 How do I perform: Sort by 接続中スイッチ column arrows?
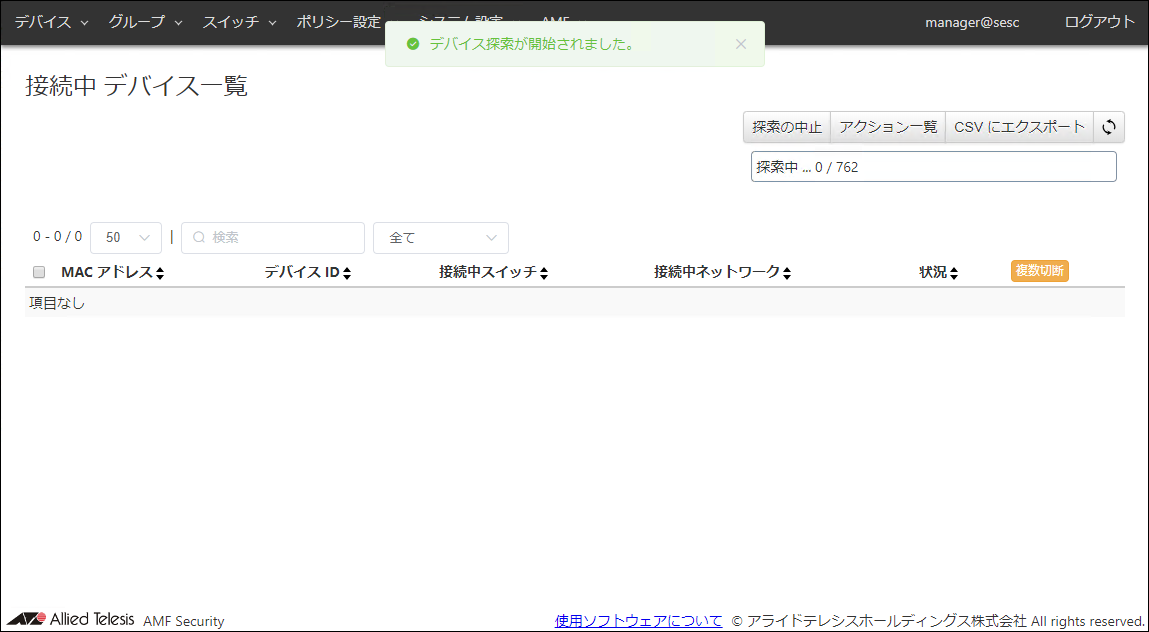(543, 273)
